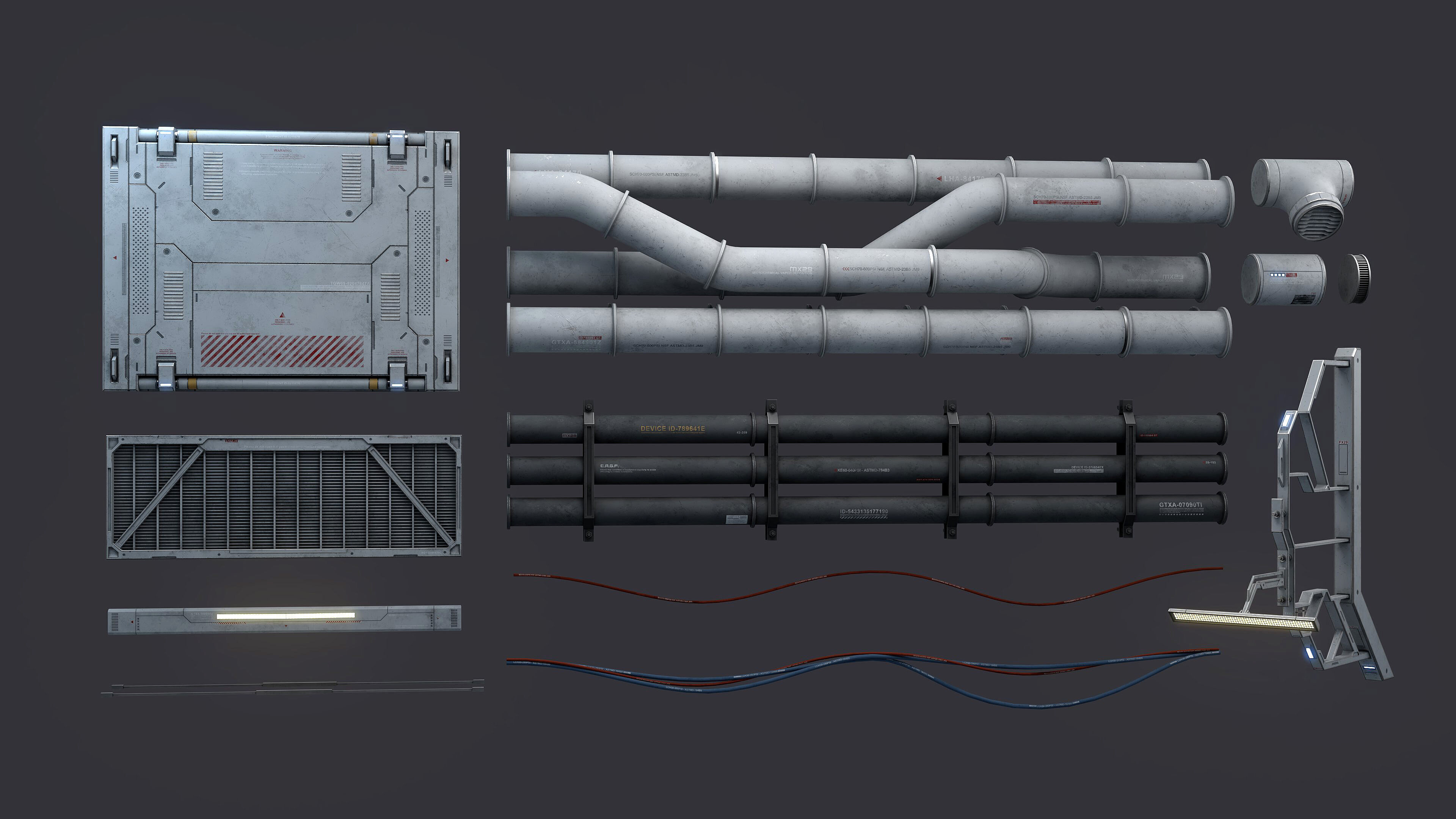
Task: Select the ventilation grate with diagonal braces
Action: [284, 497]
